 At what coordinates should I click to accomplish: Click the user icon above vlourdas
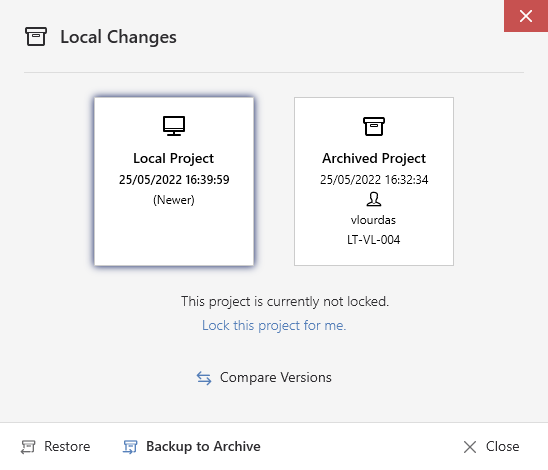click(x=374, y=199)
